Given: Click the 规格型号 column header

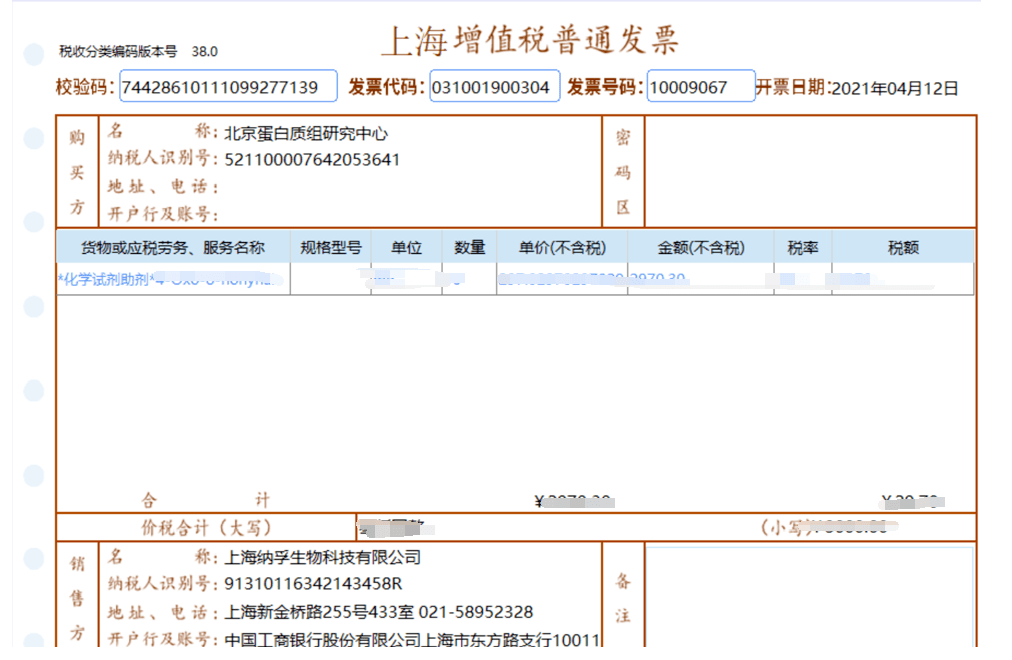Looking at the screenshot, I should 331,248.
